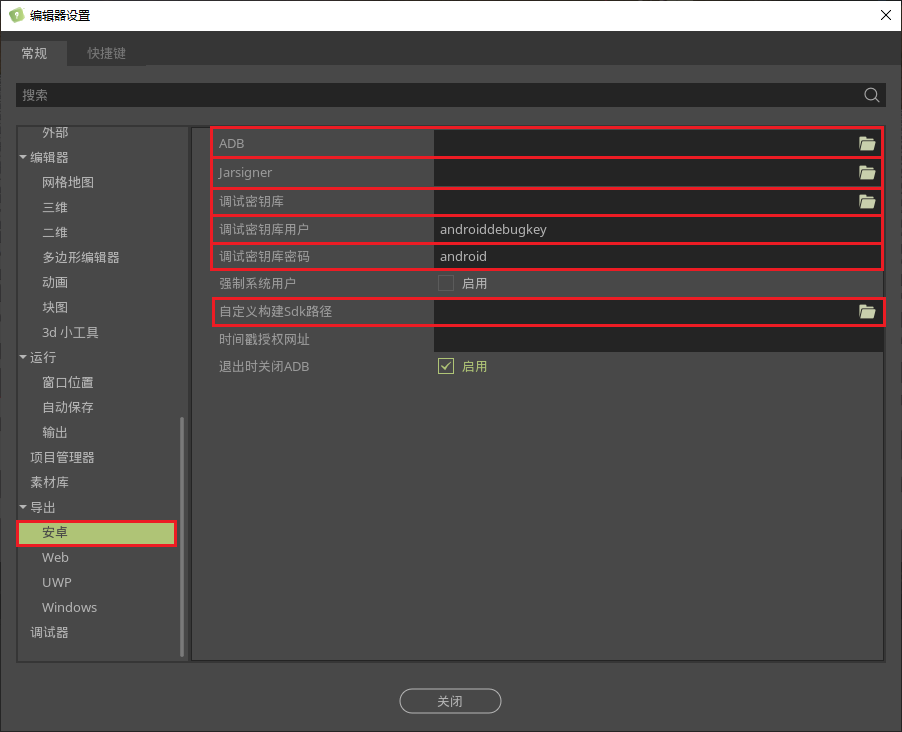902x732 pixels.
Task: Select 输出 in the settings tree
Action: pyautogui.click(x=55, y=432)
